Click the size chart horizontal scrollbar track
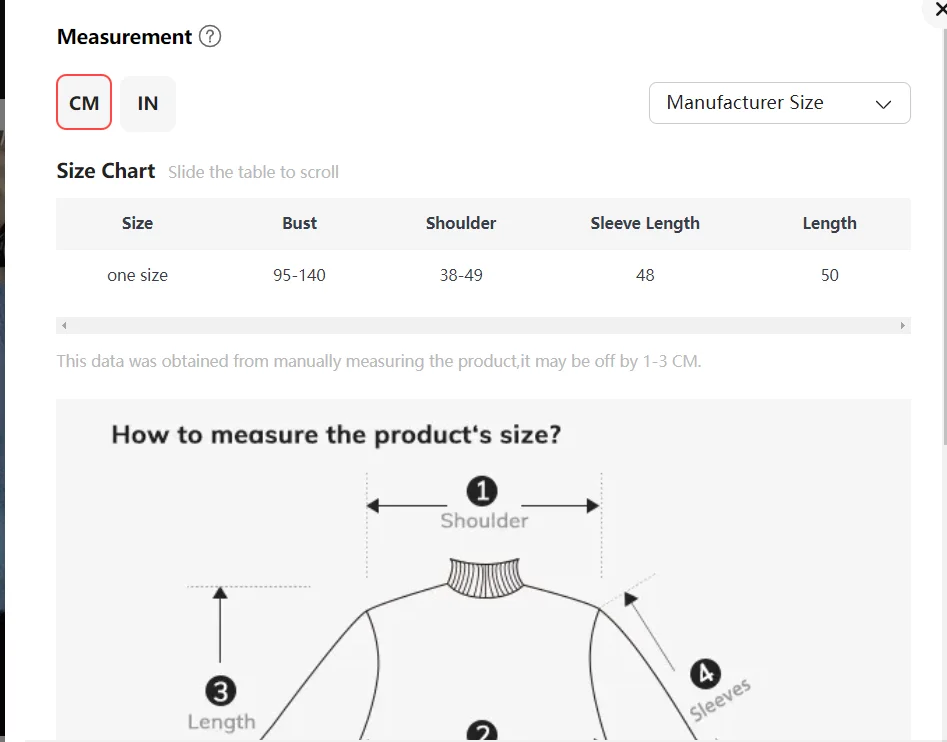Viewport: 947px width, 742px height. click(x=483, y=326)
